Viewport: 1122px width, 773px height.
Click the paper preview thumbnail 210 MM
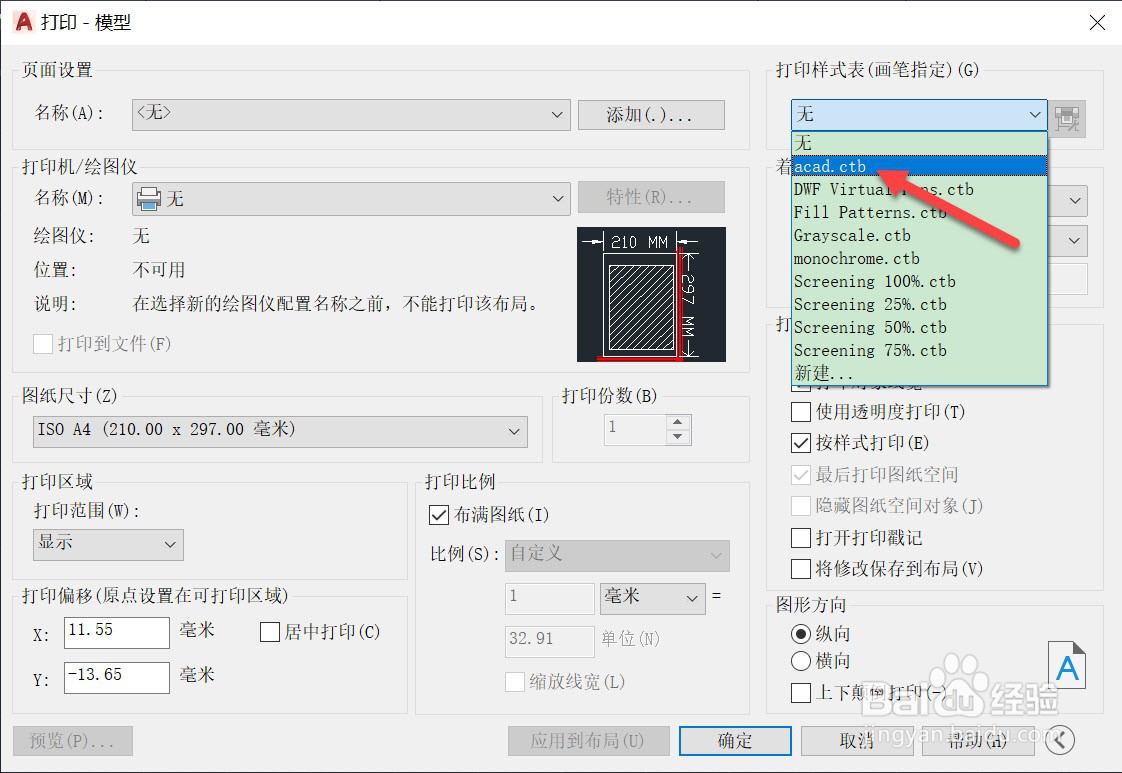click(x=651, y=294)
